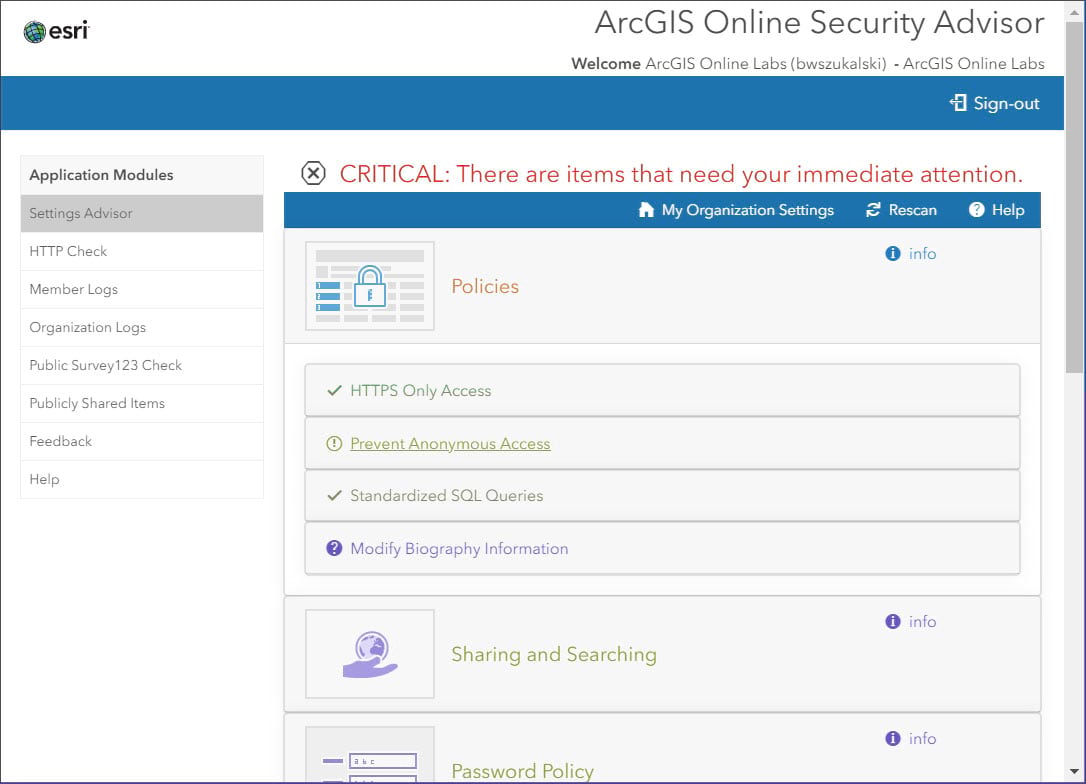Expand the Password Policy section

(522, 771)
